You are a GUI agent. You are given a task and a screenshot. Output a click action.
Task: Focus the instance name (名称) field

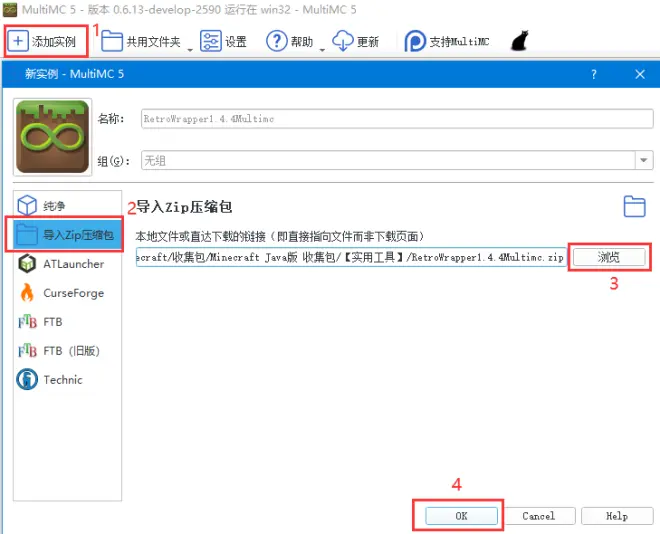(x=397, y=119)
